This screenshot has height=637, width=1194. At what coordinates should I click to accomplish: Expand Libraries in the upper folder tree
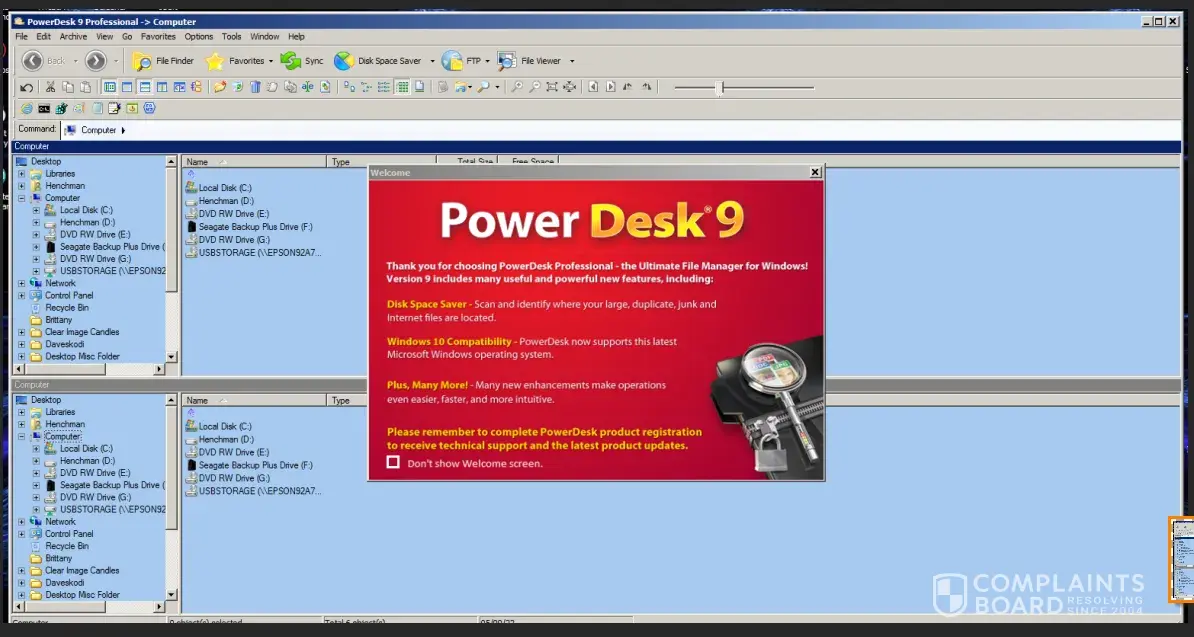(22, 174)
